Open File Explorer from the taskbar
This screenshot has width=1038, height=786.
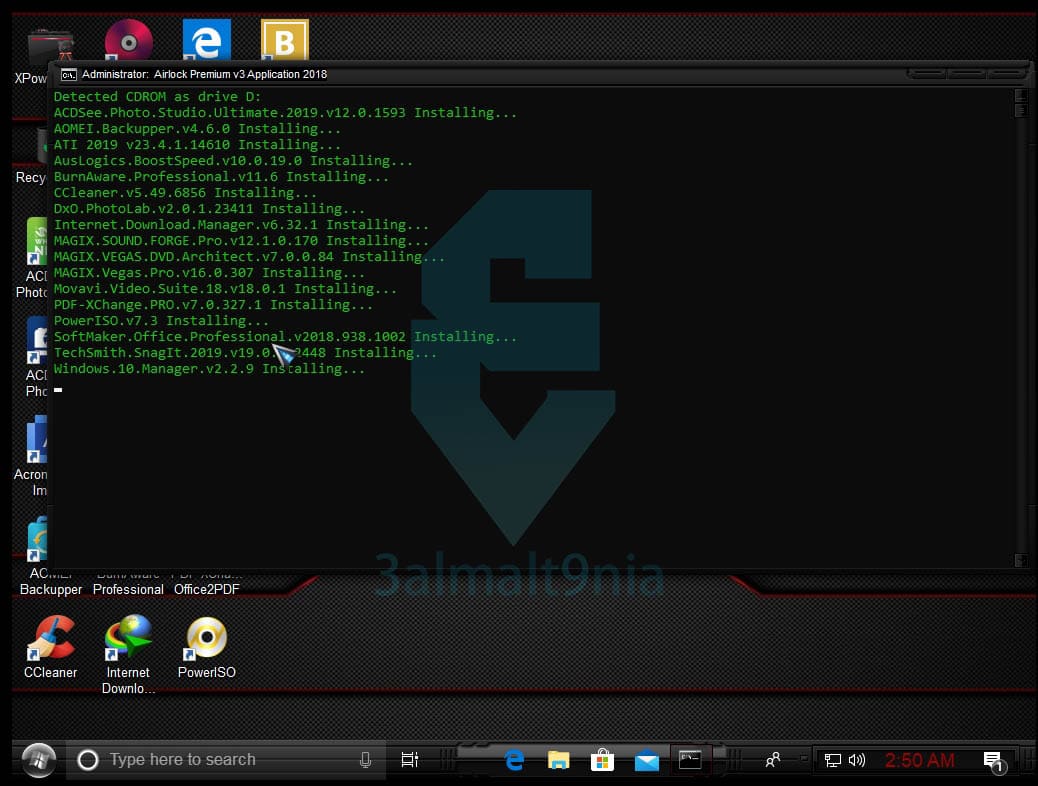[x=558, y=760]
